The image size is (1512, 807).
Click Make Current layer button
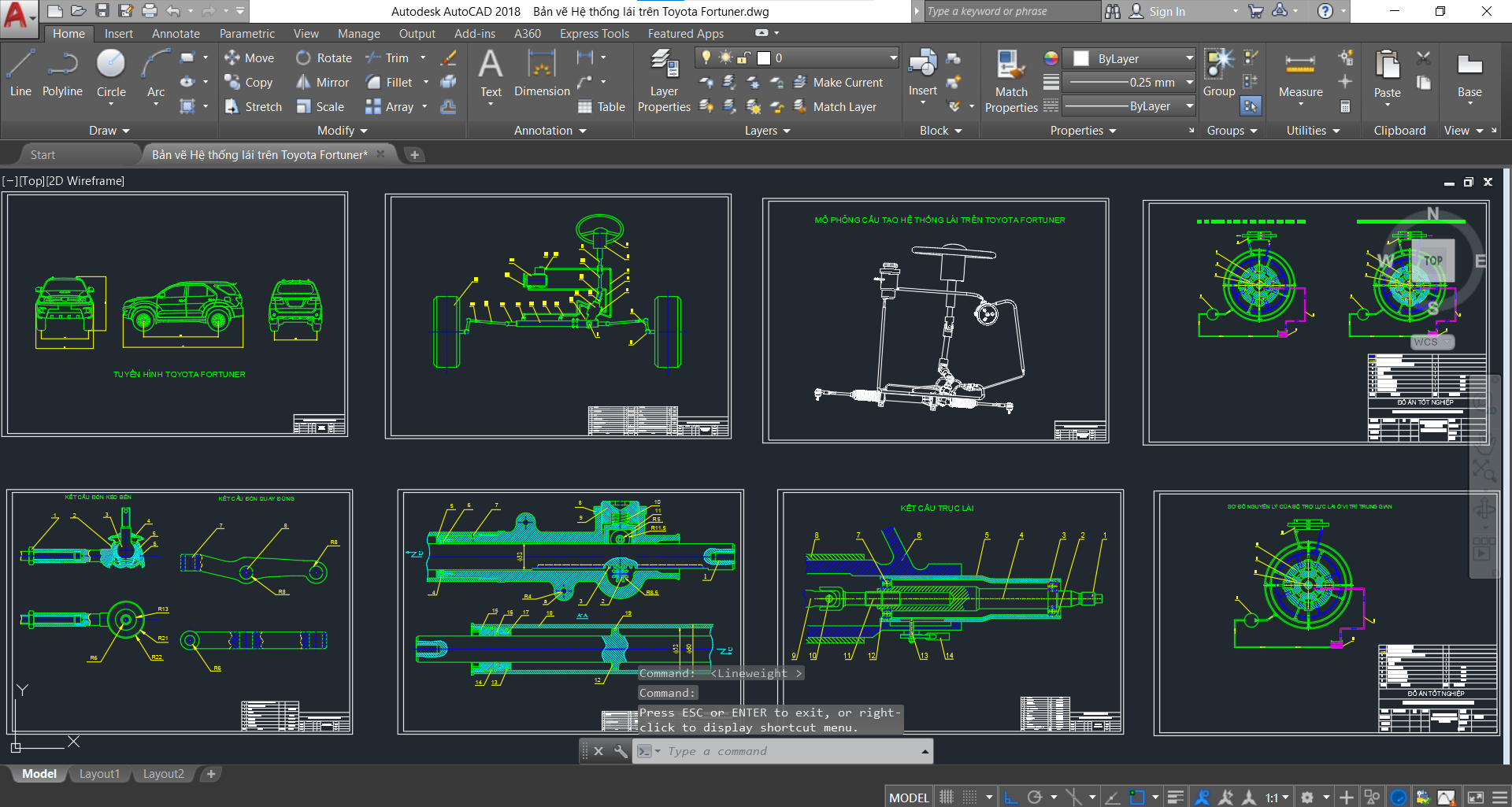coord(838,82)
